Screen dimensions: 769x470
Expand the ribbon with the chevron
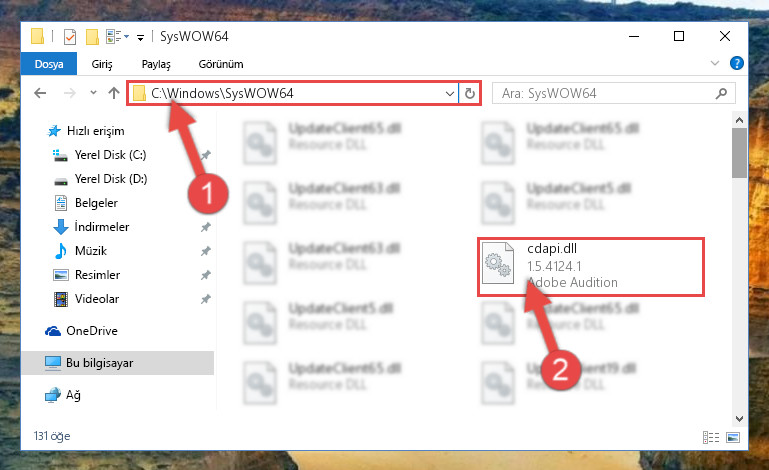coord(715,63)
